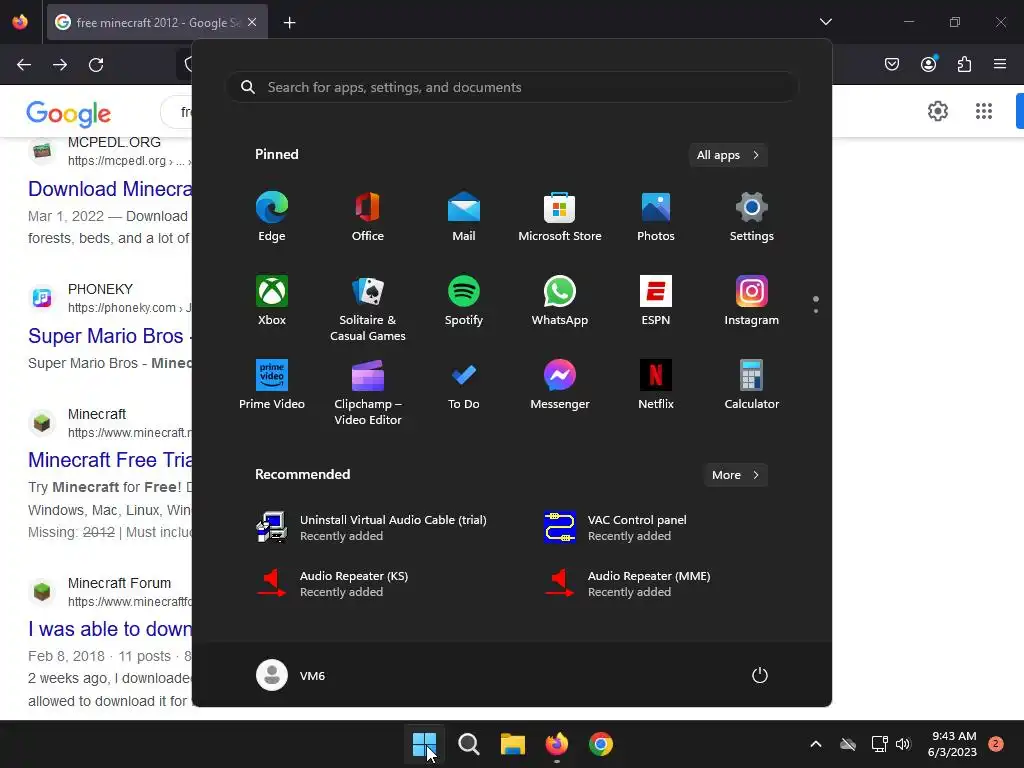1024x768 pixels.
Task: Show hidden system tray icons
Action: (816, 744)
